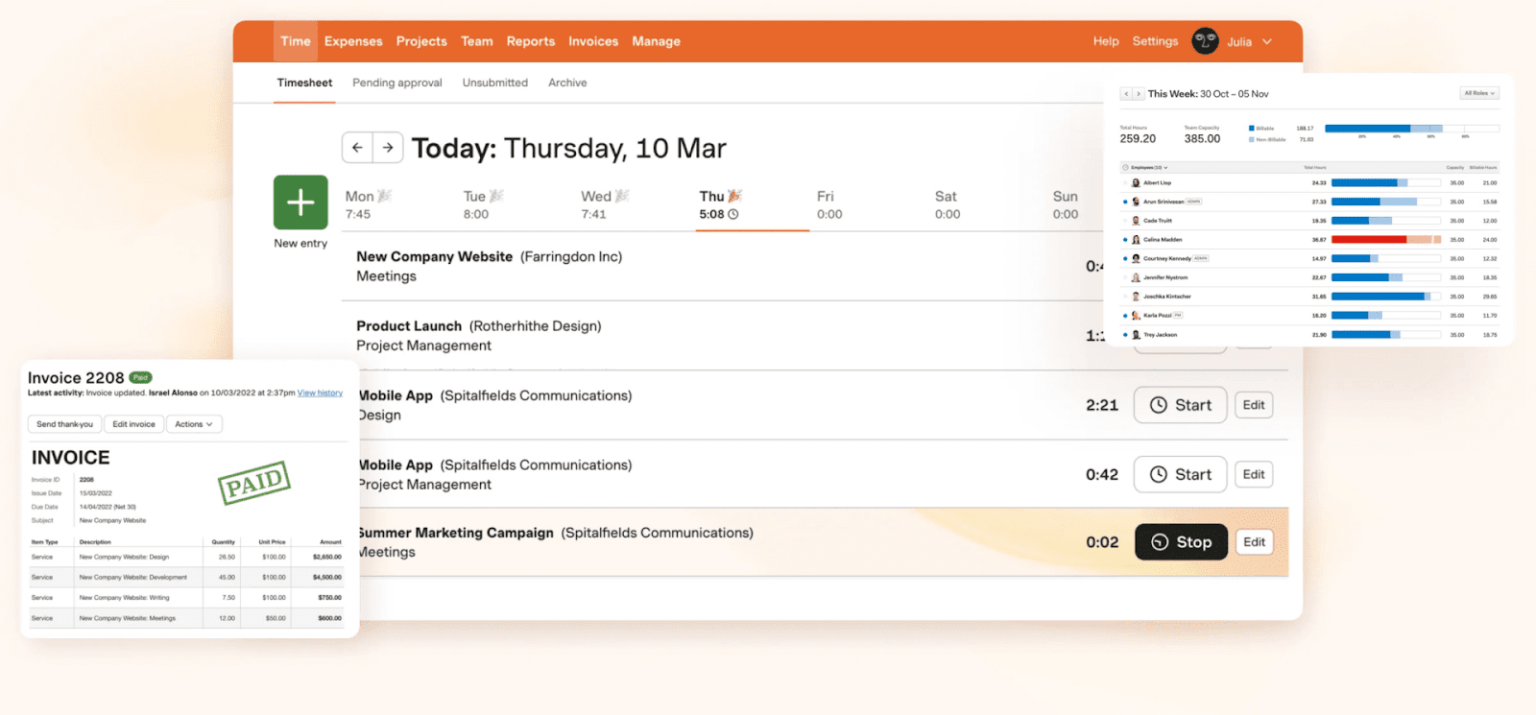Click the Send thank-you button

click(x=64, y=423)
